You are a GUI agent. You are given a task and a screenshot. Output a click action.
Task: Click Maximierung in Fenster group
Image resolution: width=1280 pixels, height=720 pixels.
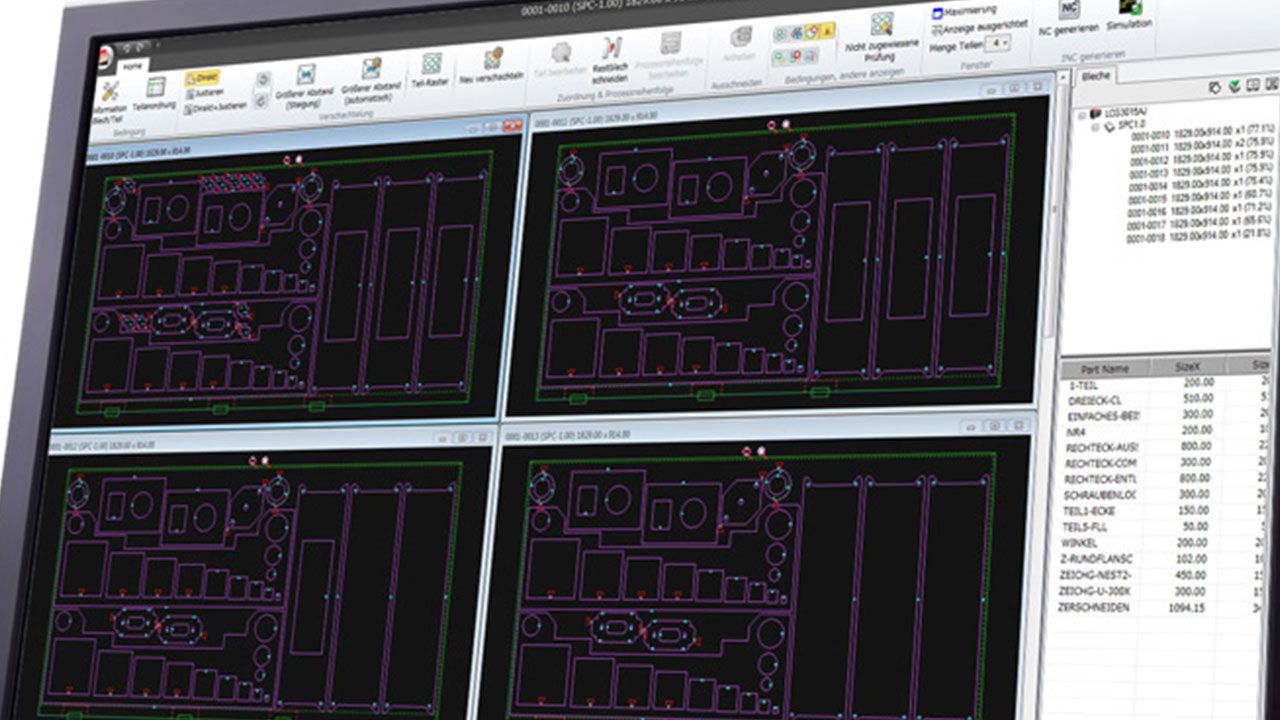tap(963, 14)
